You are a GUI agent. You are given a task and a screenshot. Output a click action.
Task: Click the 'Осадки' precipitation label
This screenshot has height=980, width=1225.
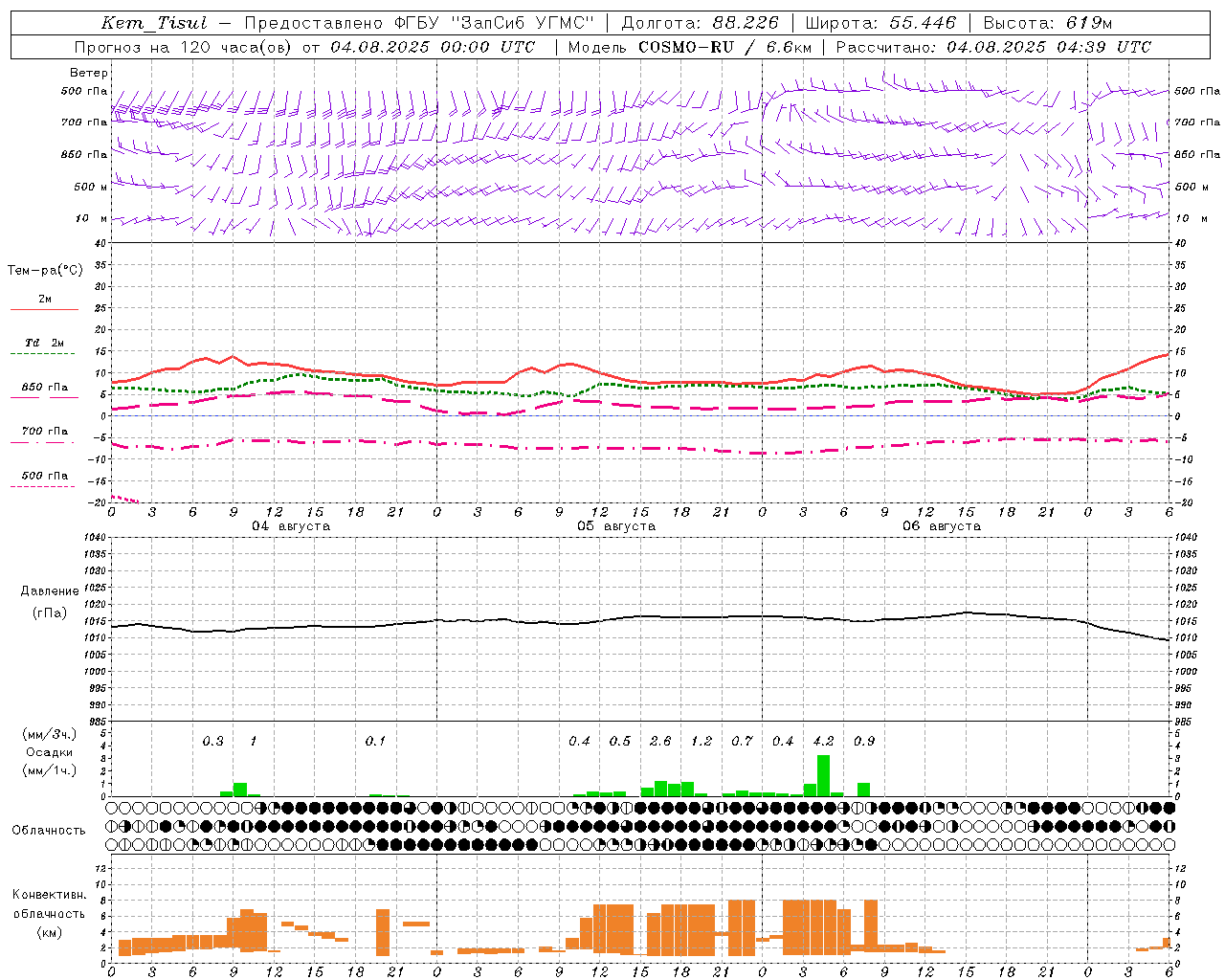click(x=49, y=752)
